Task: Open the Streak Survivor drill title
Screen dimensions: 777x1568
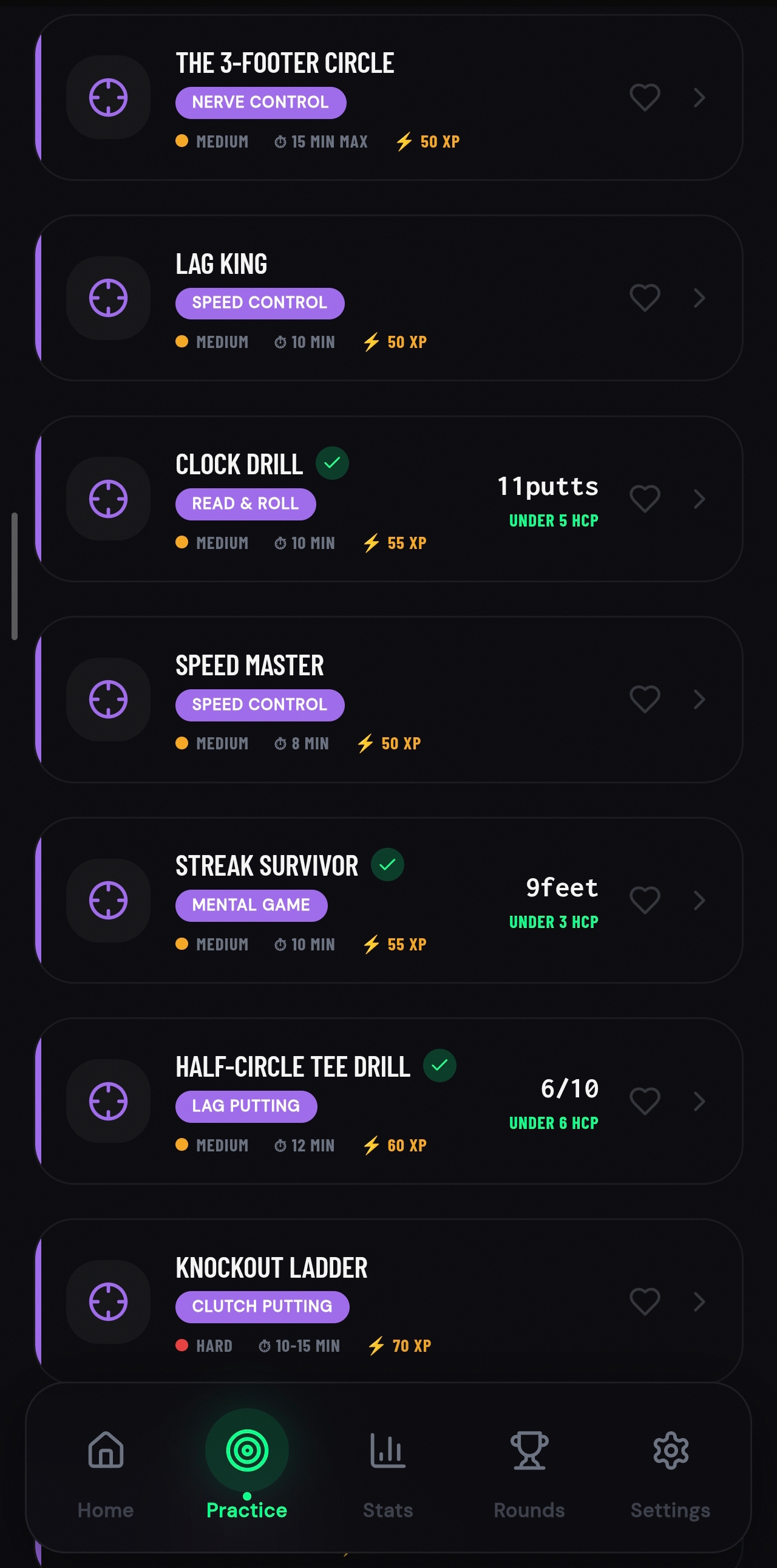Action: (266, 865)
